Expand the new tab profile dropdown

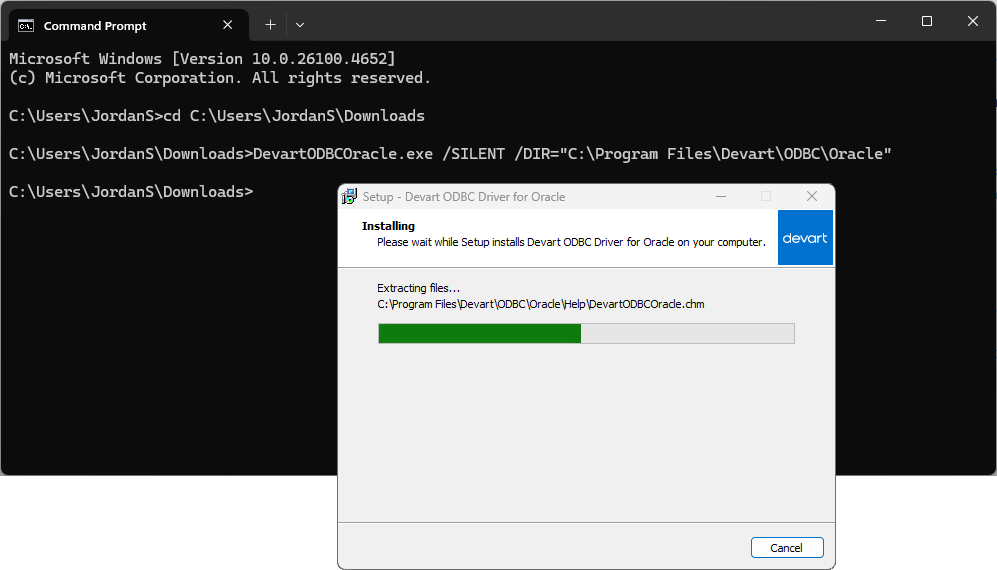300,25
